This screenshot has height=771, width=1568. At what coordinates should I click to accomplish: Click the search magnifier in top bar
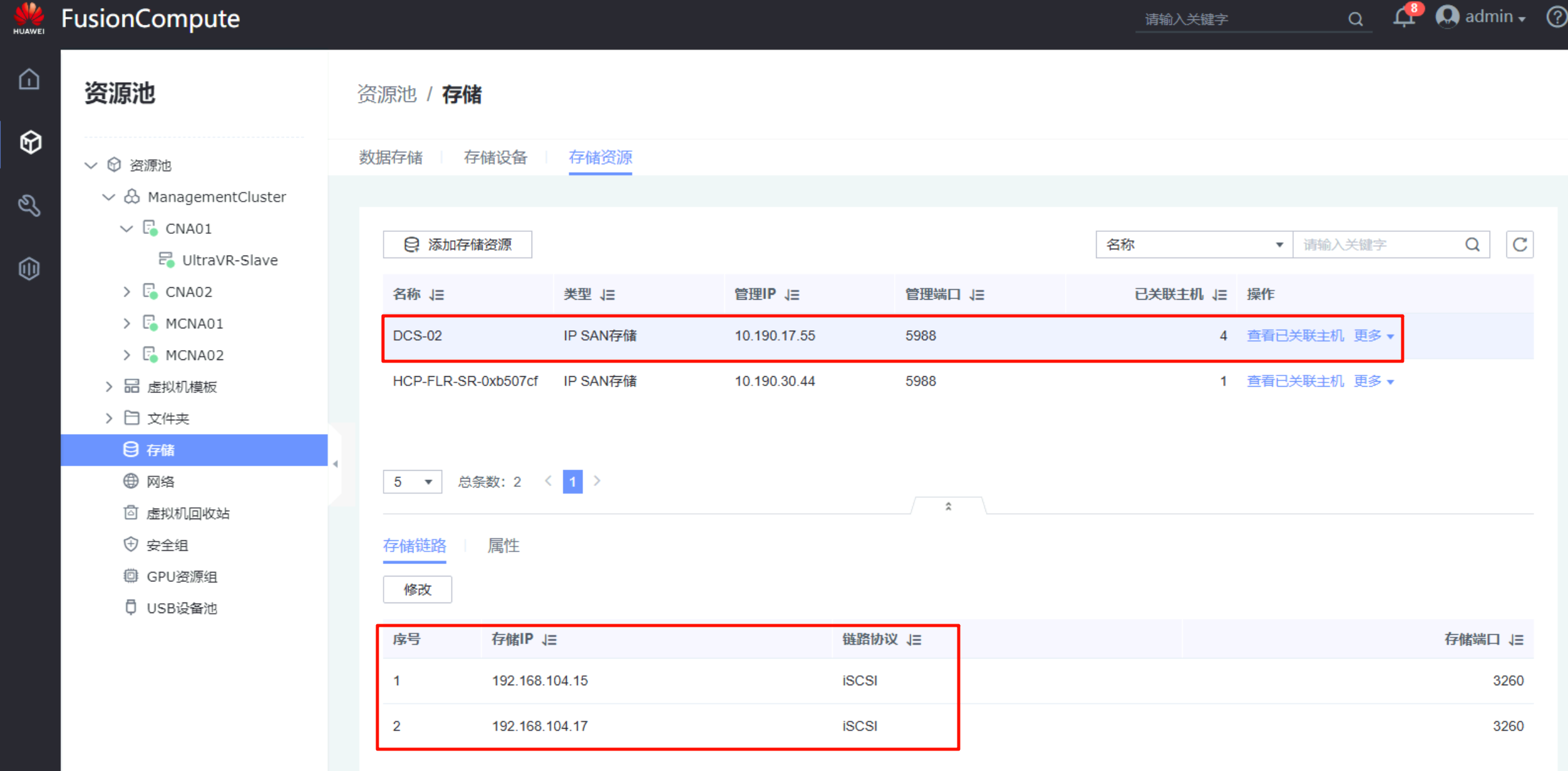(1355, 19)
